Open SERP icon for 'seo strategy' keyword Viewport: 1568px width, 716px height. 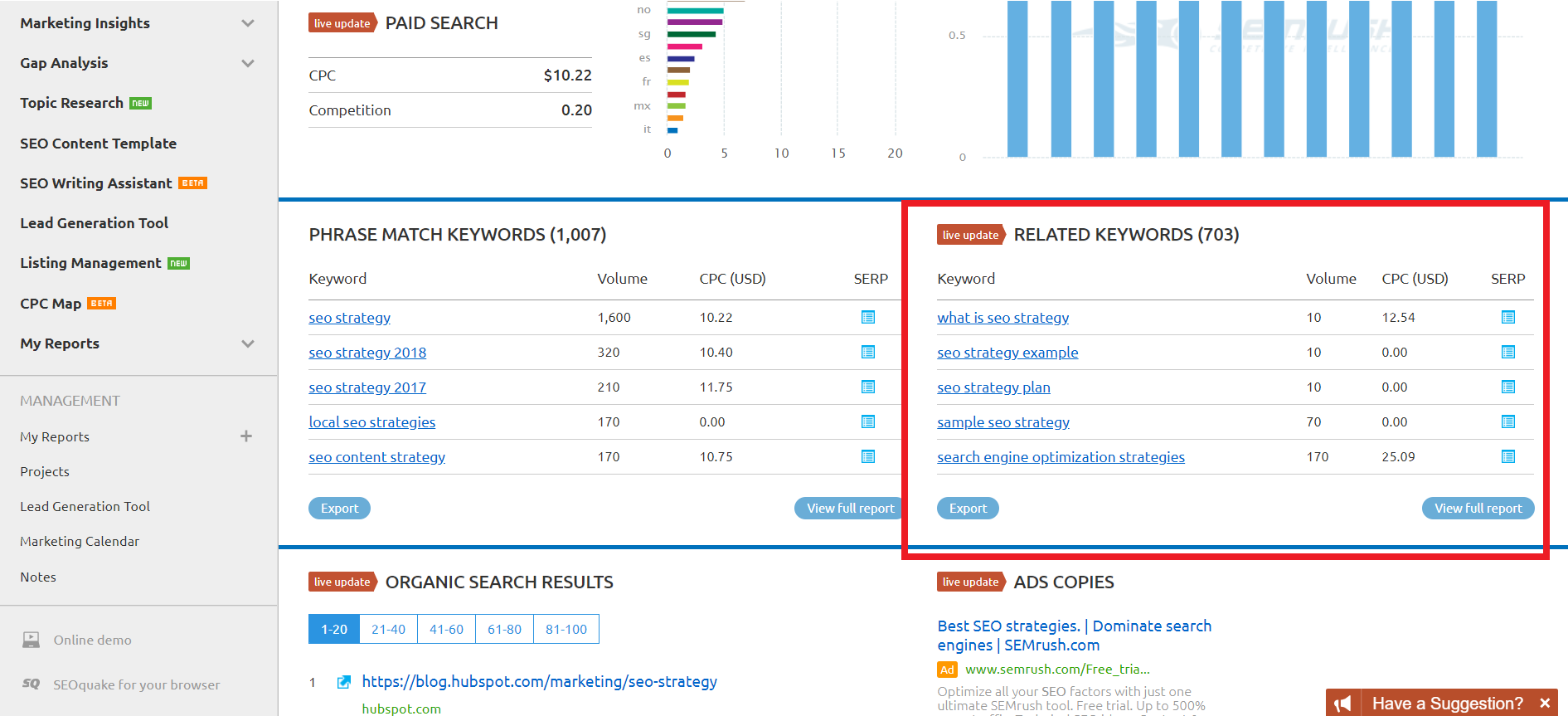868,317
